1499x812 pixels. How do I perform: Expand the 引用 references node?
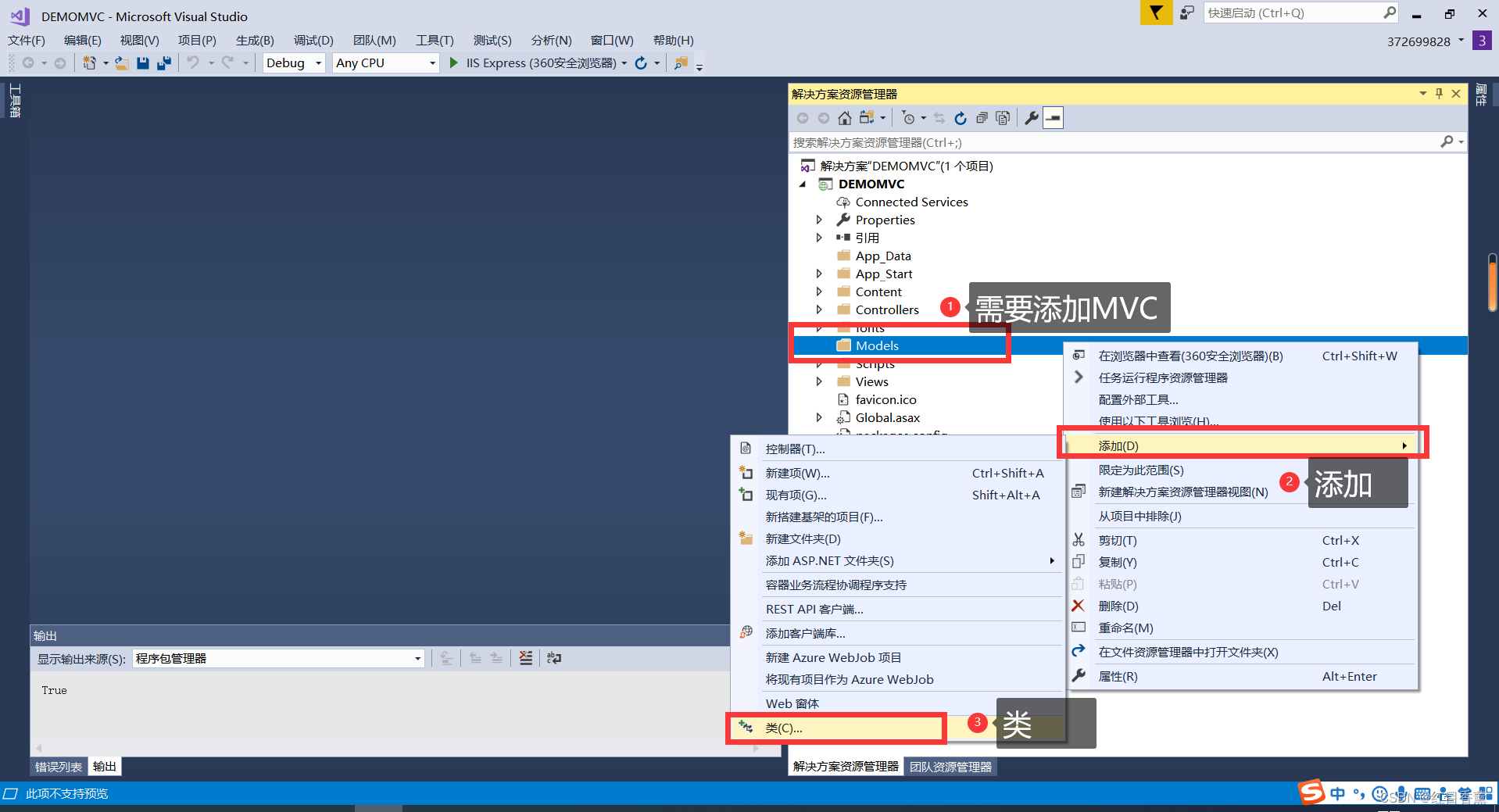point(819,238)
